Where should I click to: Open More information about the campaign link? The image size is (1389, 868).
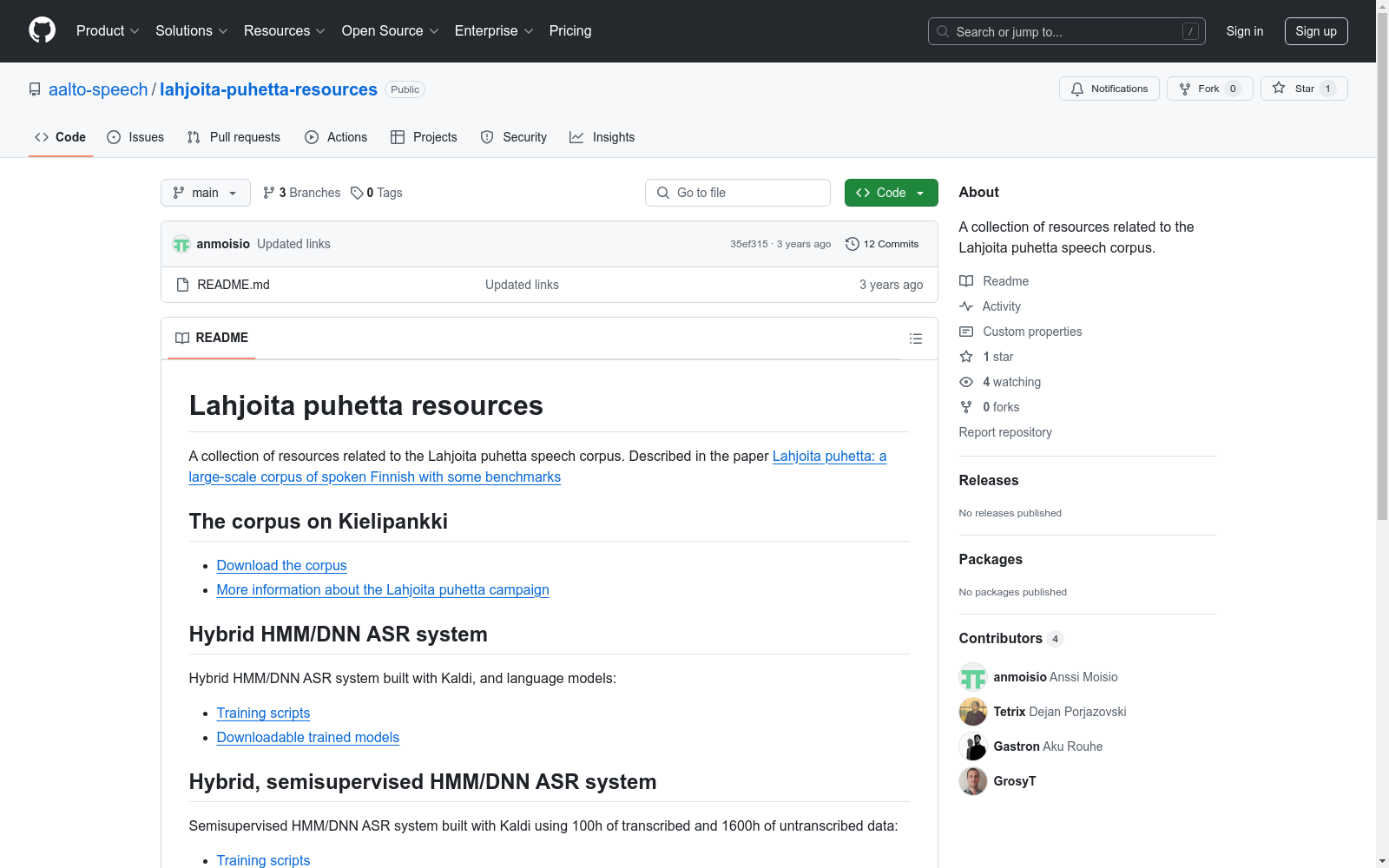(383, 589)
